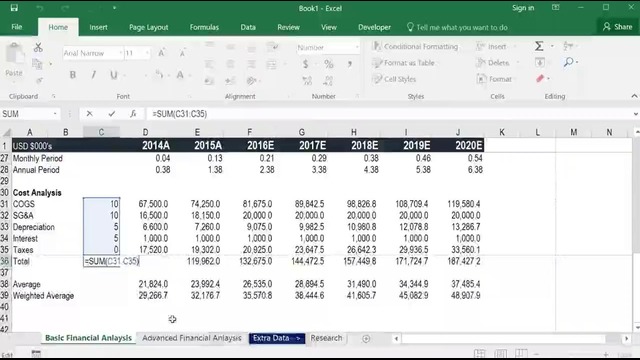Image resolution: width=640 pixels, height=360 pixels.
Task: Switch to the Formulas tab
Action: click(x=204, y=27)
